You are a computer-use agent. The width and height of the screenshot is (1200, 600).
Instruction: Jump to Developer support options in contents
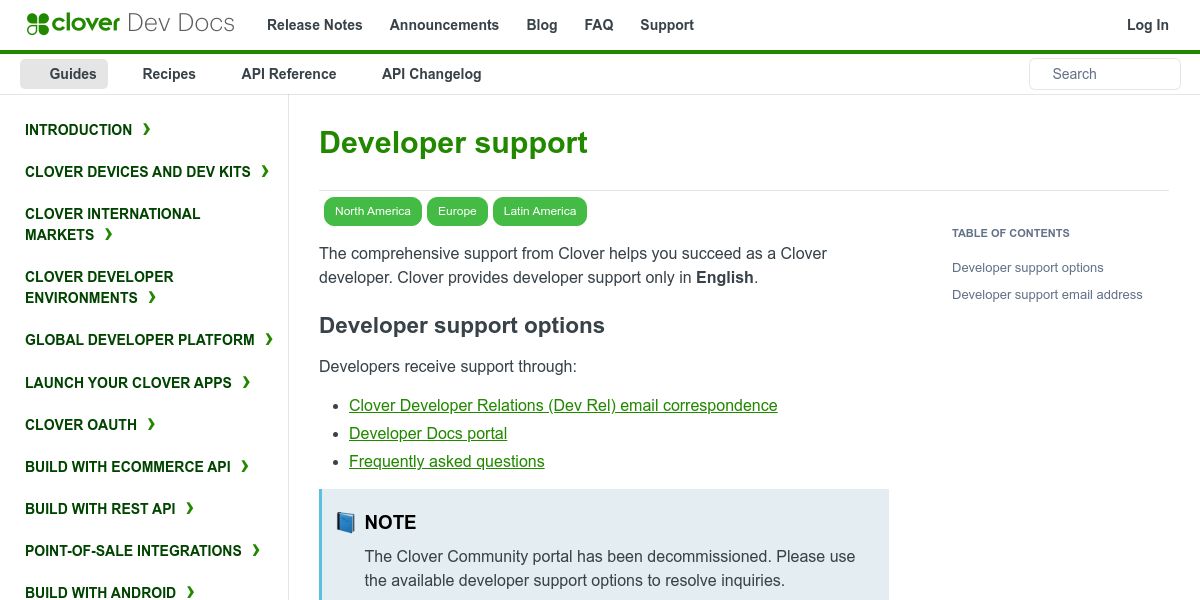1028,268
